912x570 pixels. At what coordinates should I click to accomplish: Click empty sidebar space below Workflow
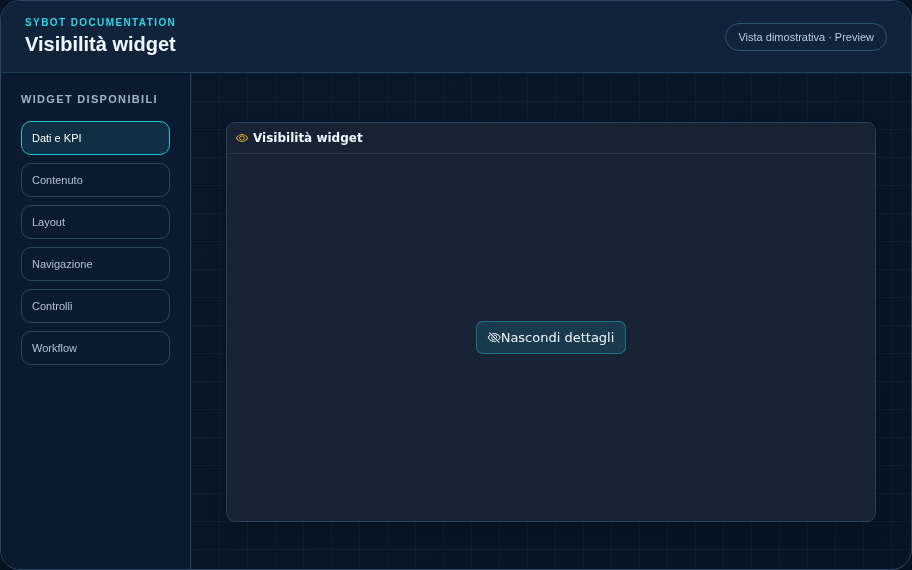[x=95, y=465]
